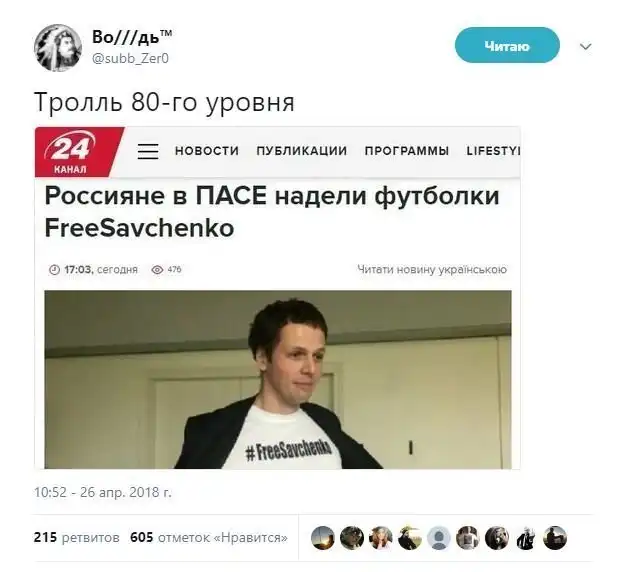Open the Во///дь profile avatar
Viewport: 632px width, 572px height.
[x=58, y=48]
